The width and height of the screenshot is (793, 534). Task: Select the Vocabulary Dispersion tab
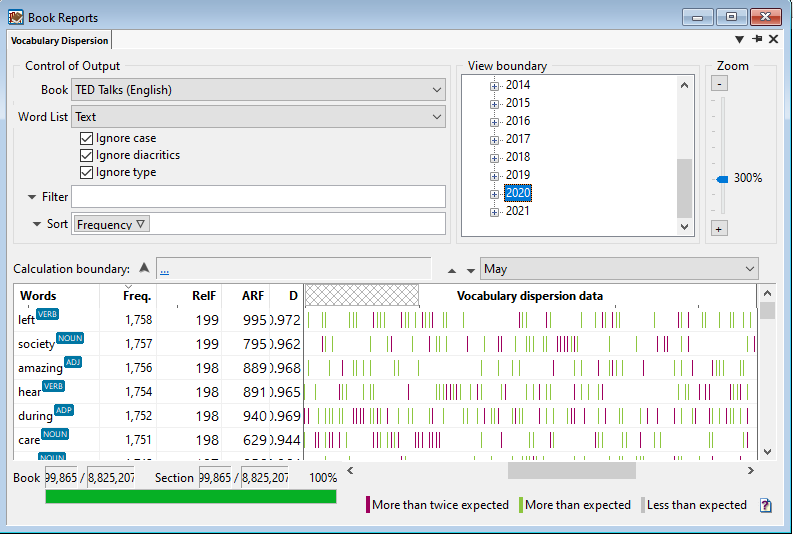point(59,41)
